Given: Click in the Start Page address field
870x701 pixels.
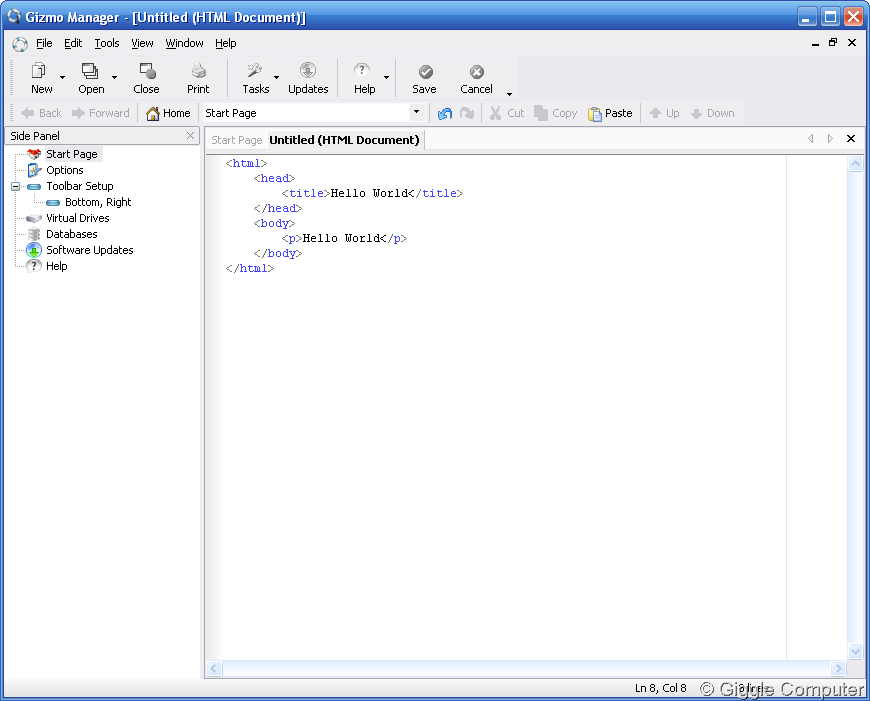Looking at the screenshot, I should (307, 113).
